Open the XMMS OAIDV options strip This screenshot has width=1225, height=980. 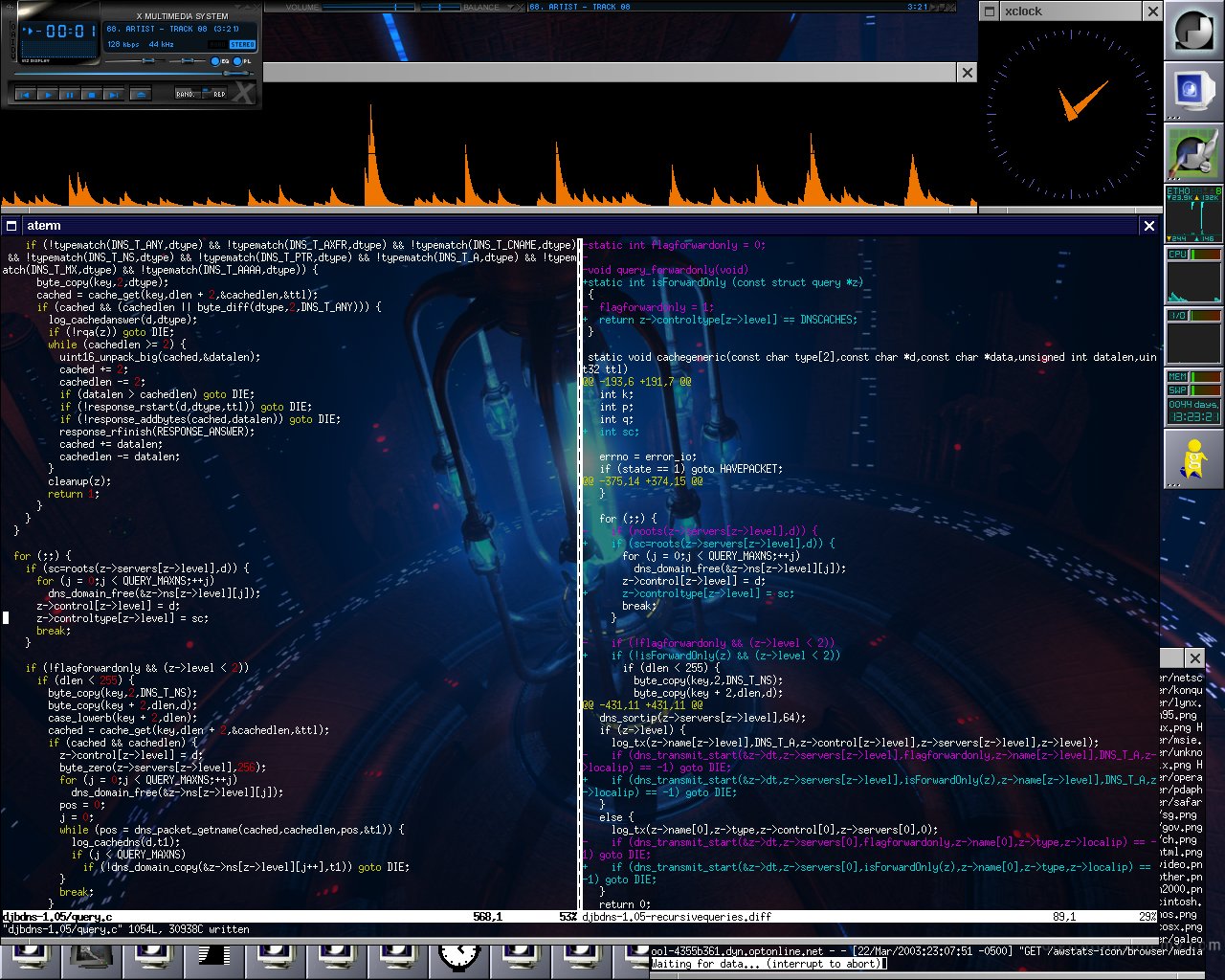(x=13, y=41)
